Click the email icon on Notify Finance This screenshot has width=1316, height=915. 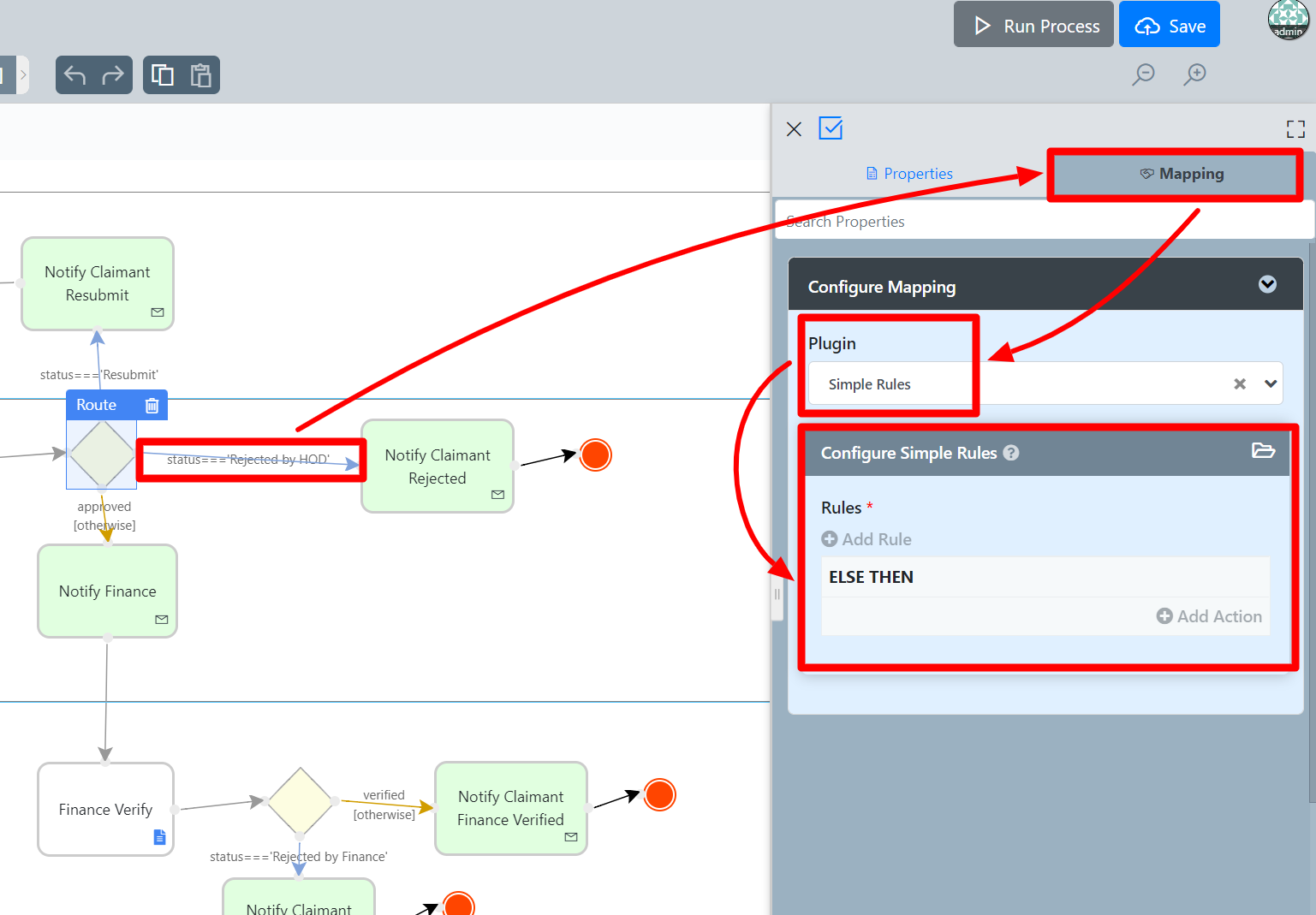point(162,620)
